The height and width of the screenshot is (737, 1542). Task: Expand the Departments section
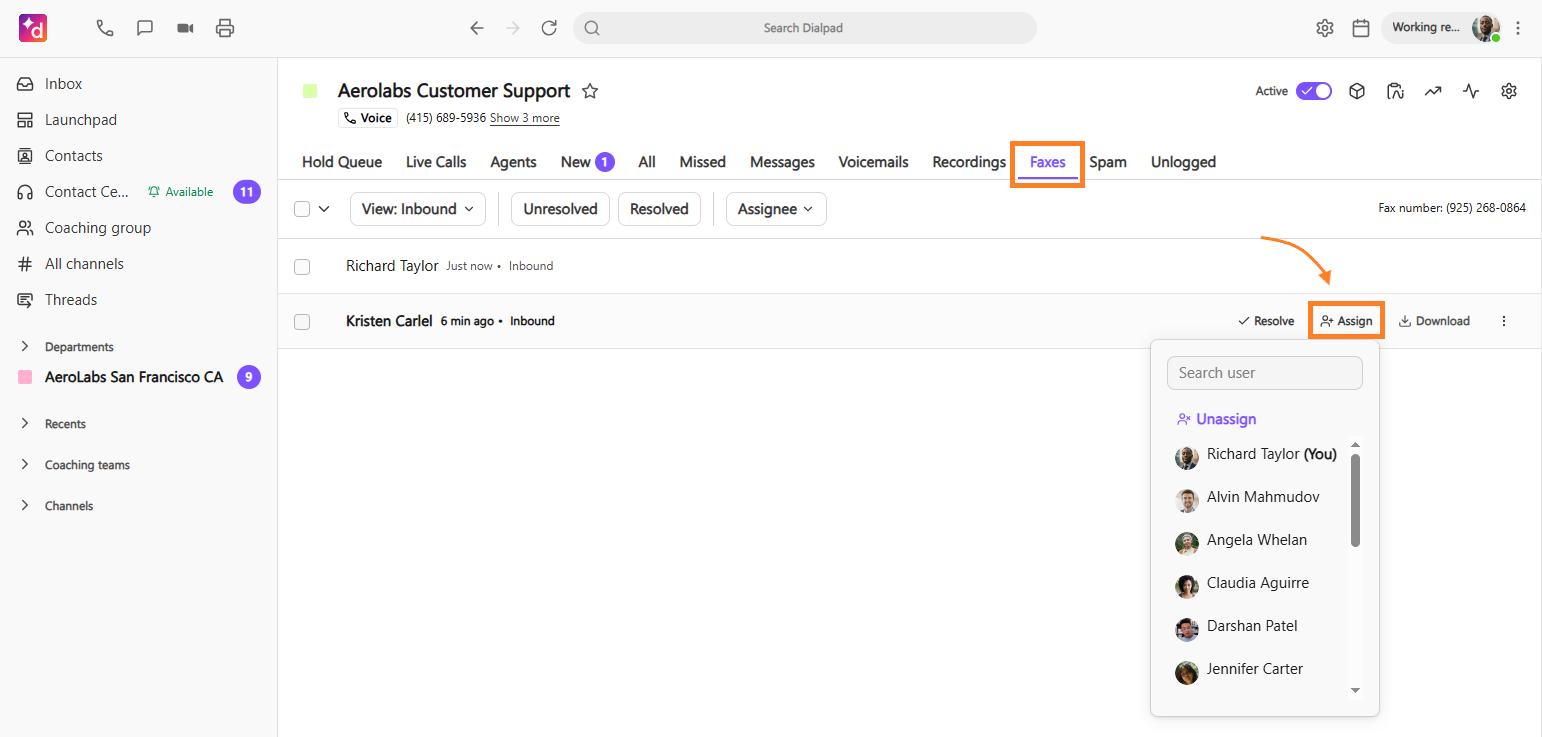click(x=25, y=346)
